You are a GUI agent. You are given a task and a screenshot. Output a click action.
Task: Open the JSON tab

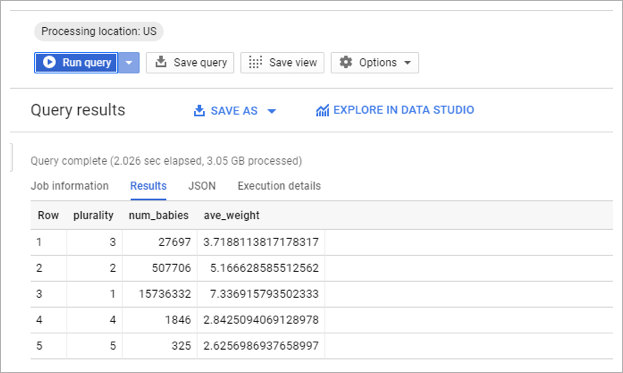tap(202, 186)
